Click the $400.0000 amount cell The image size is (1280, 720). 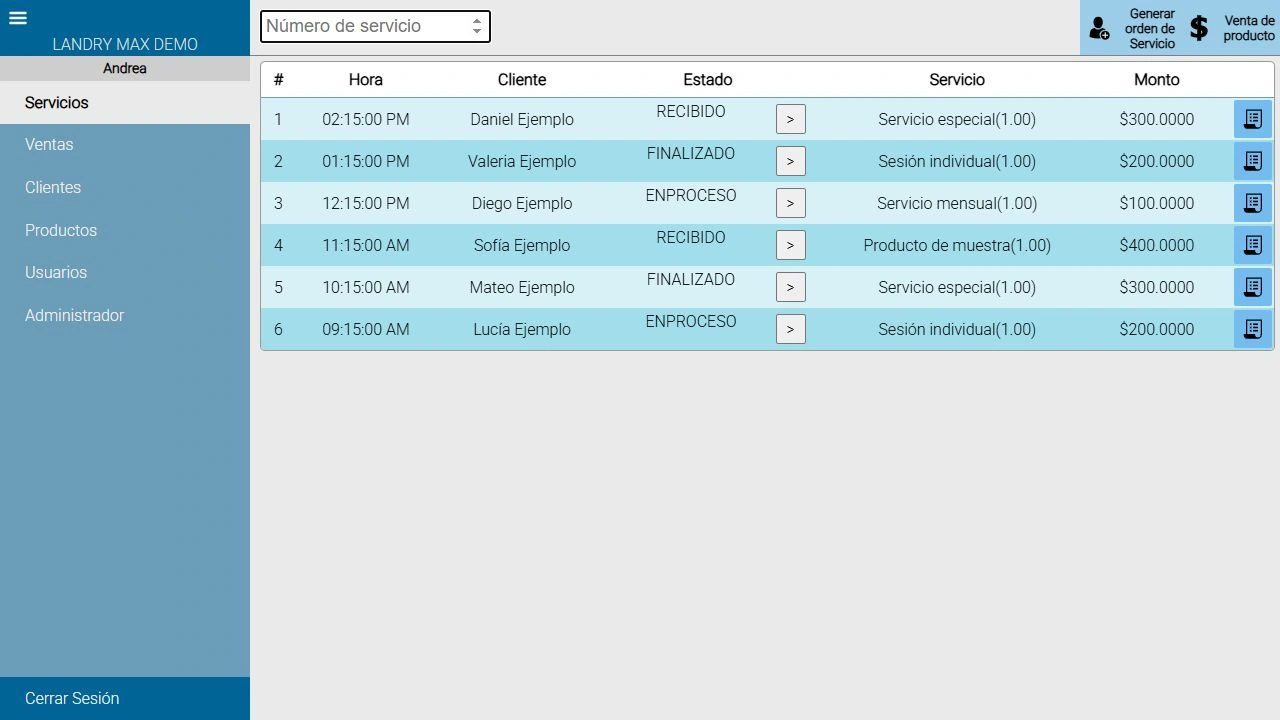(x=1157, y=245)
